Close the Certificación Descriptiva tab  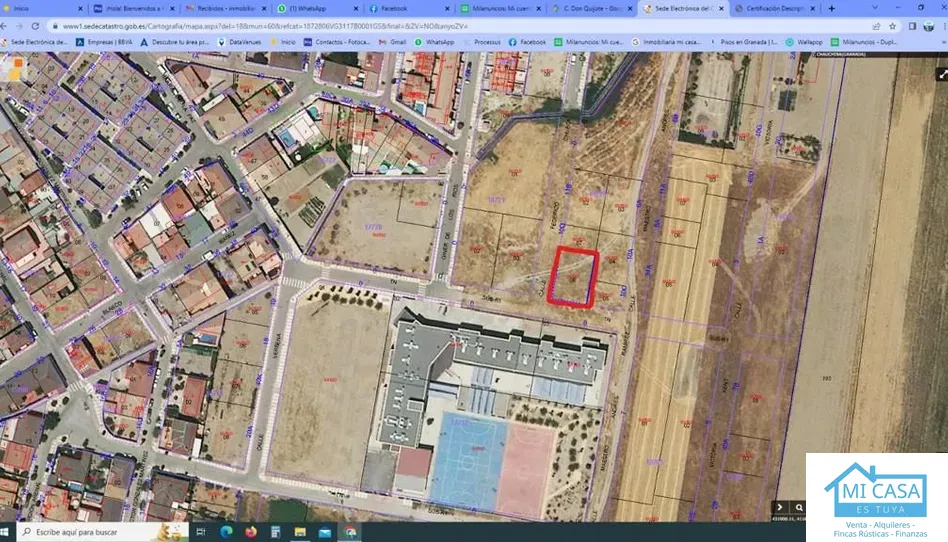(x=813, y=8)
